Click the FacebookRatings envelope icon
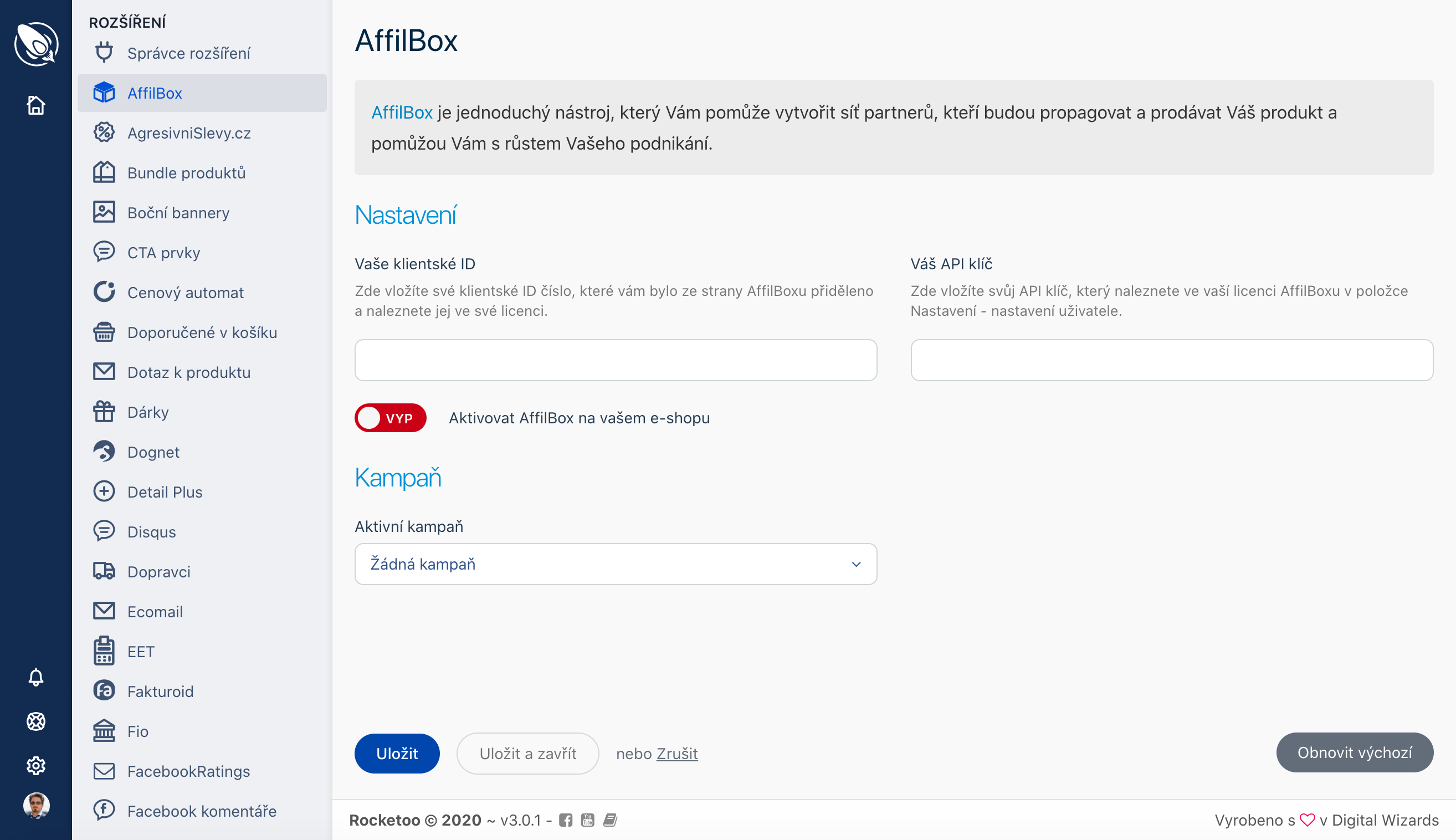Image resolution: width=1456 pixels, height=840 pixels. point(104,771)
